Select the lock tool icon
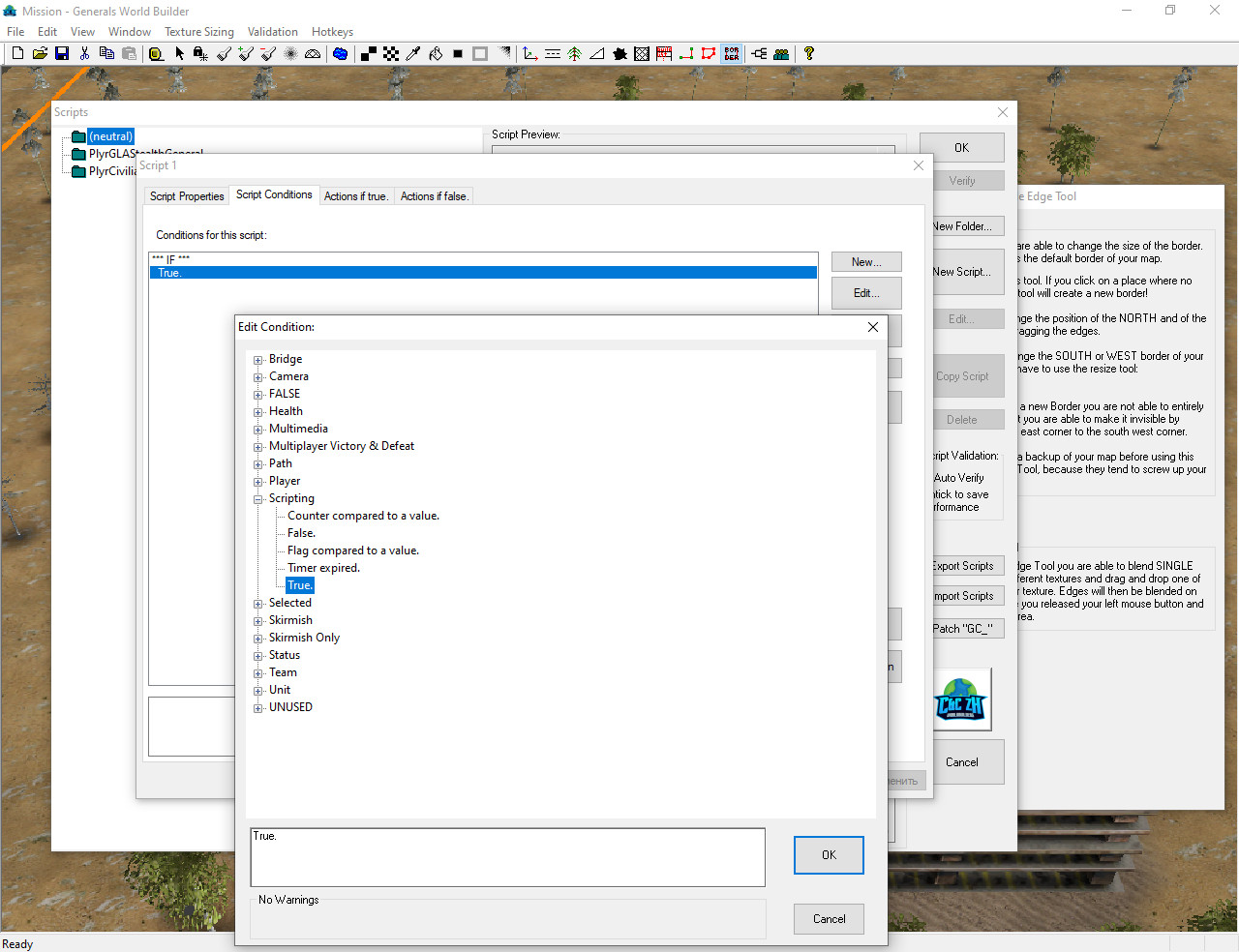The image size is (1239, 952). point(200,54)
